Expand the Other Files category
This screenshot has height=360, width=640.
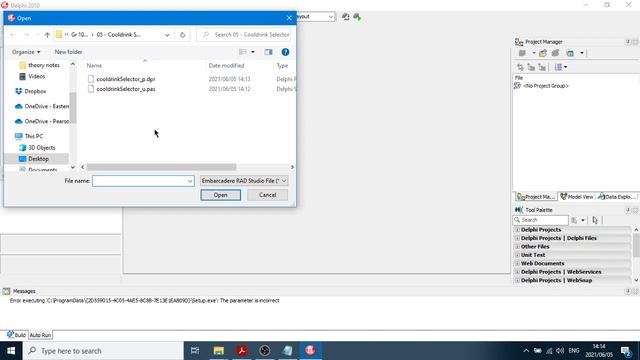point(517,247)
